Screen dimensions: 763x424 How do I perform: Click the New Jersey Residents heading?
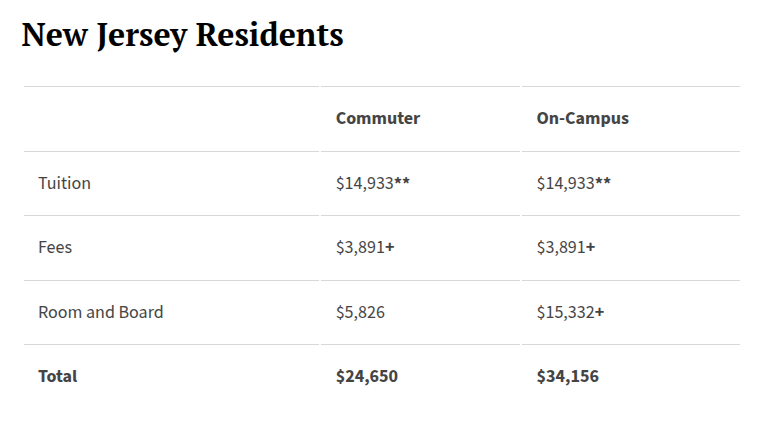coord(182,36)
